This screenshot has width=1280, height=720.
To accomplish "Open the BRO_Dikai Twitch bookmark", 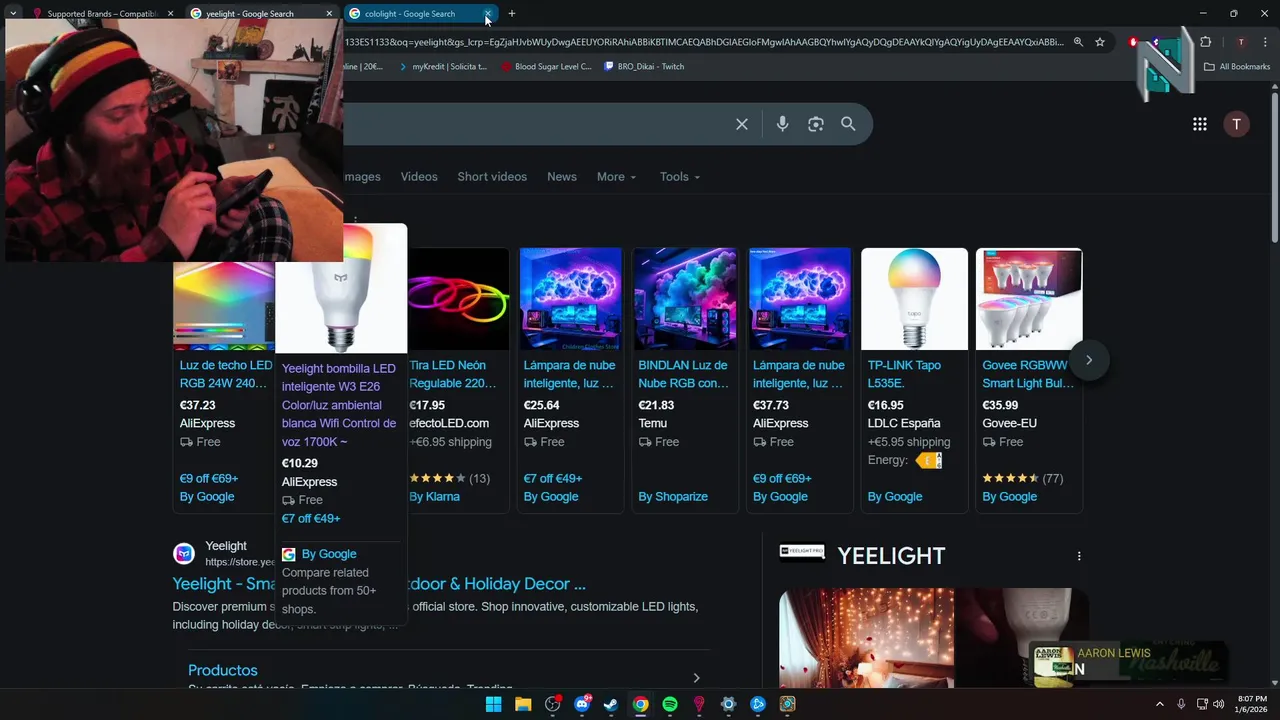I will pyautogui.click(x=644, y=67).
